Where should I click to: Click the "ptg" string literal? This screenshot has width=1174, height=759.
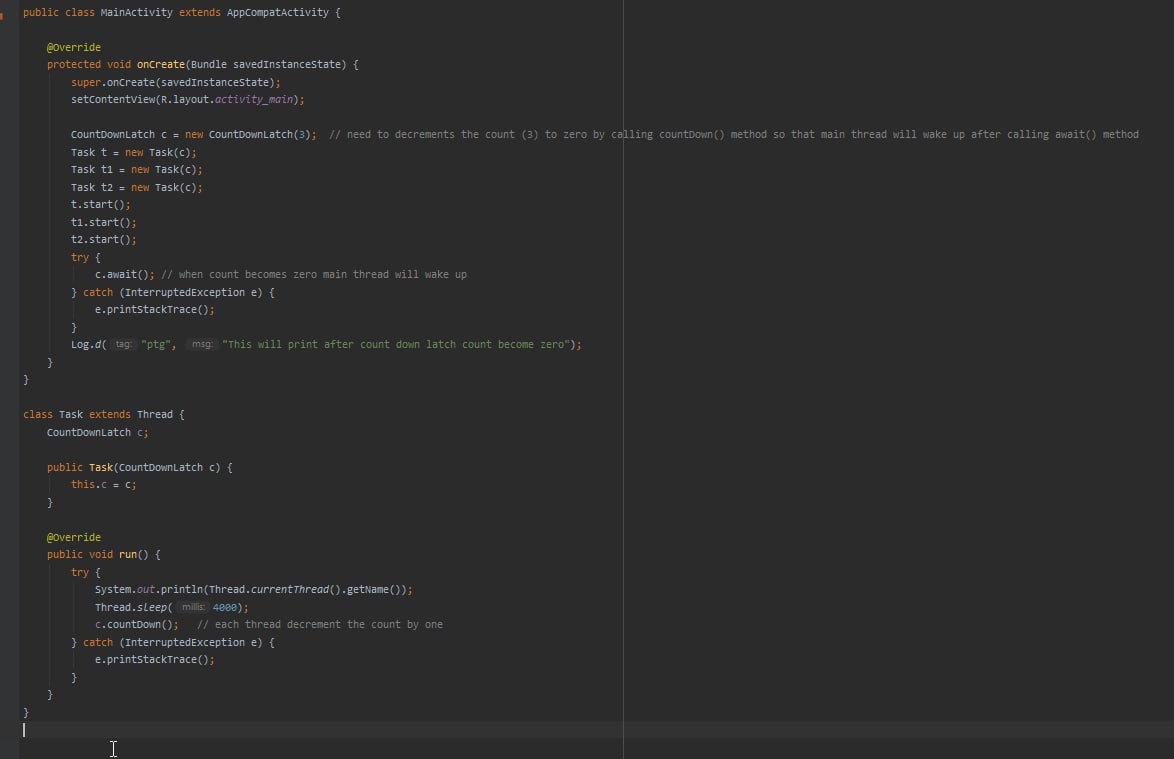pyautogui.click(x=156, y=345)
